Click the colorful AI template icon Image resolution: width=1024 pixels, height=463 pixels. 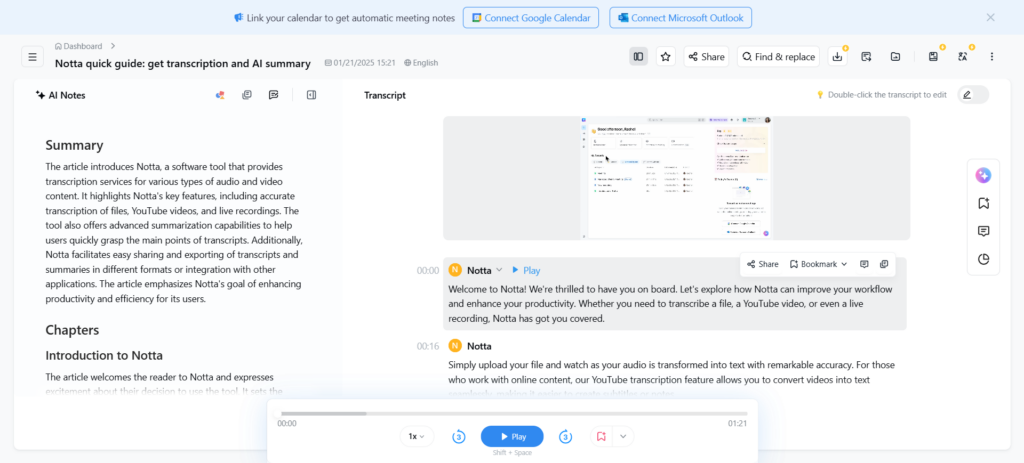pyautogui.click(x=220, y=95)
